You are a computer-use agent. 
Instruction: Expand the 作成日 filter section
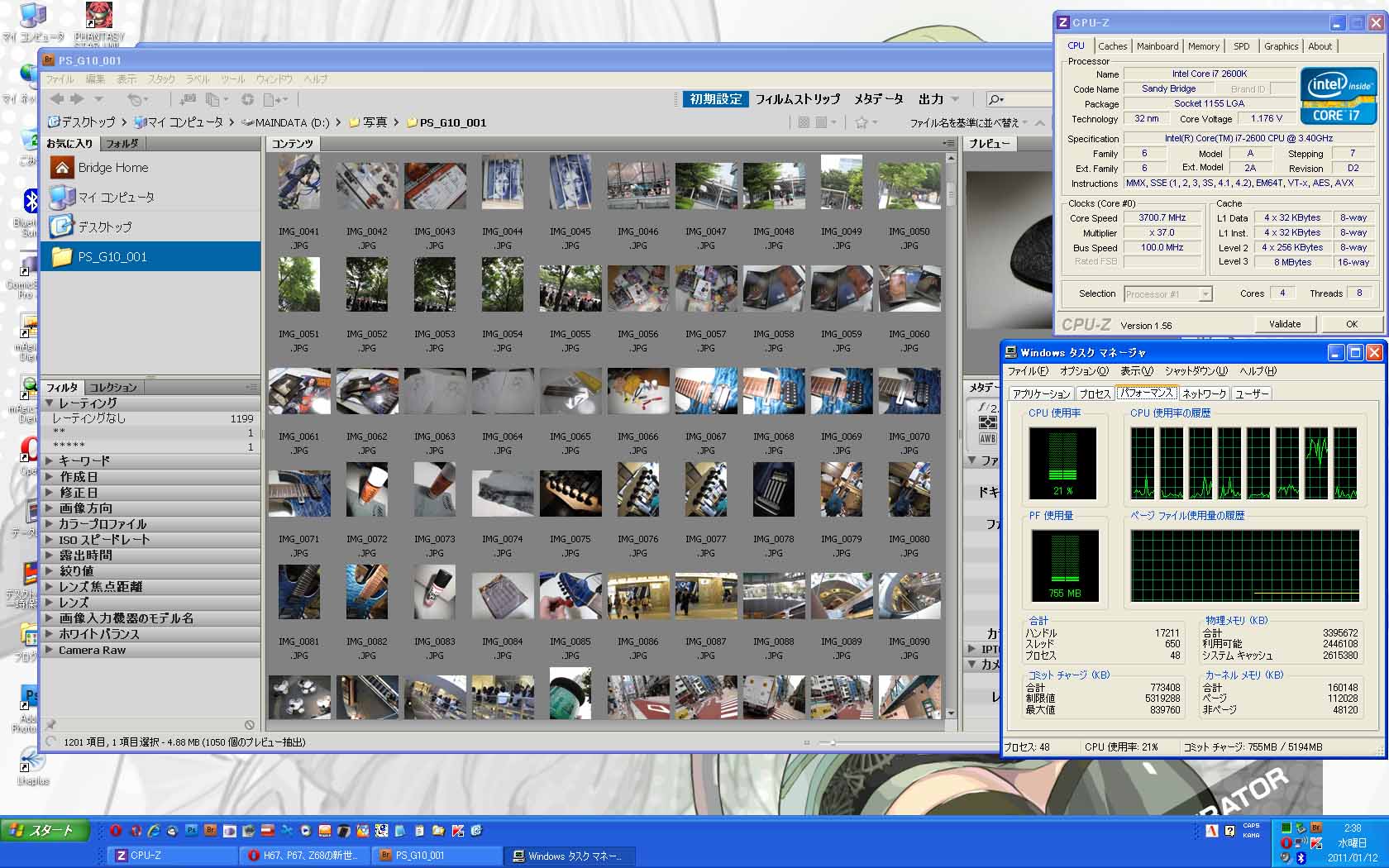point(50,477)
